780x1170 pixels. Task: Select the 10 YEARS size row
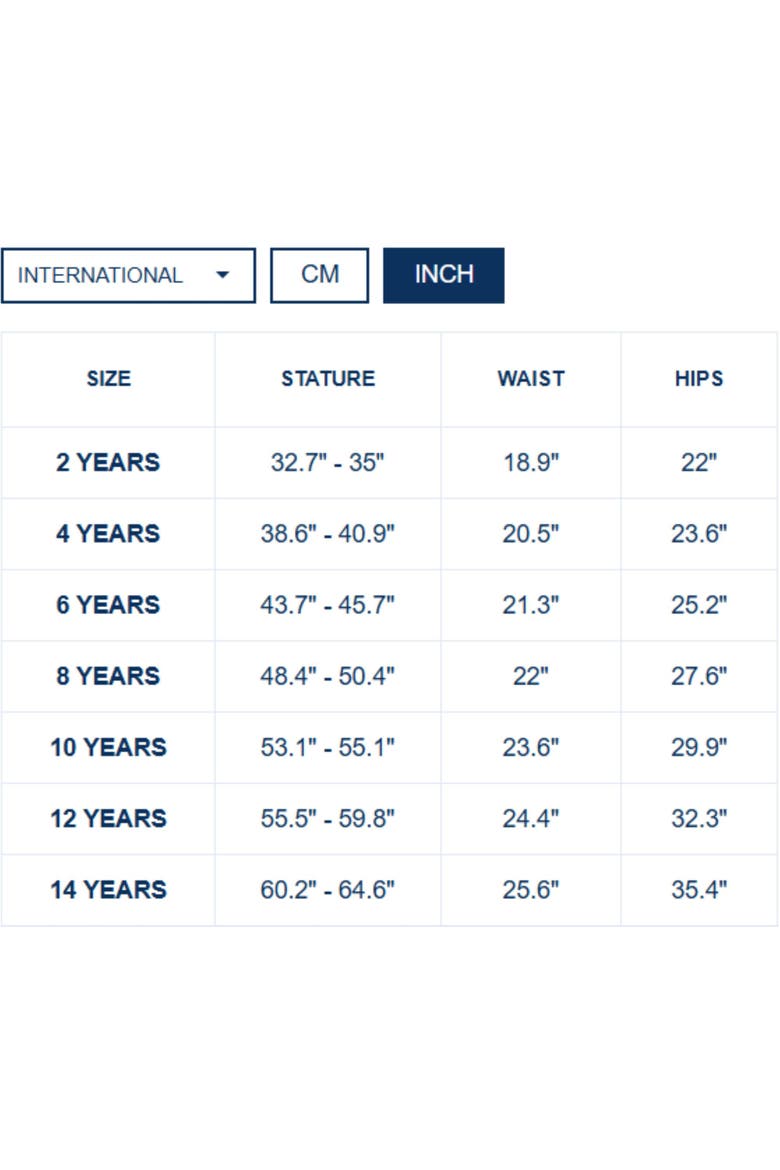pyautogui.click(x=389, y=748)
